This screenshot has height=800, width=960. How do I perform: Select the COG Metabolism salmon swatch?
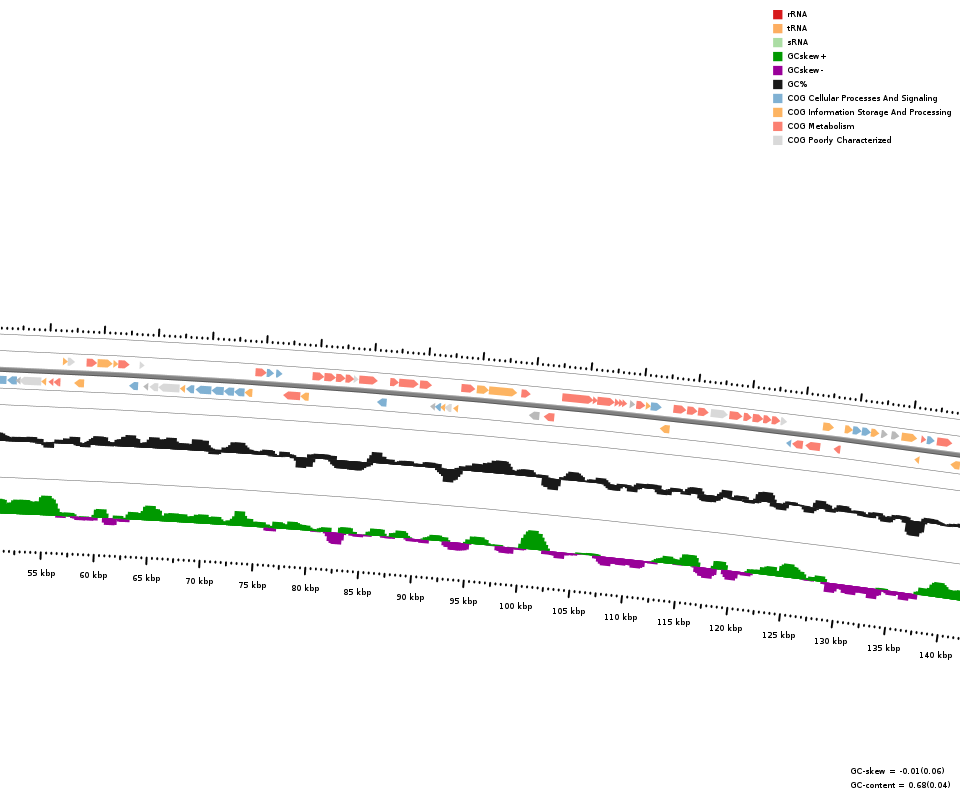click(777, 126)
